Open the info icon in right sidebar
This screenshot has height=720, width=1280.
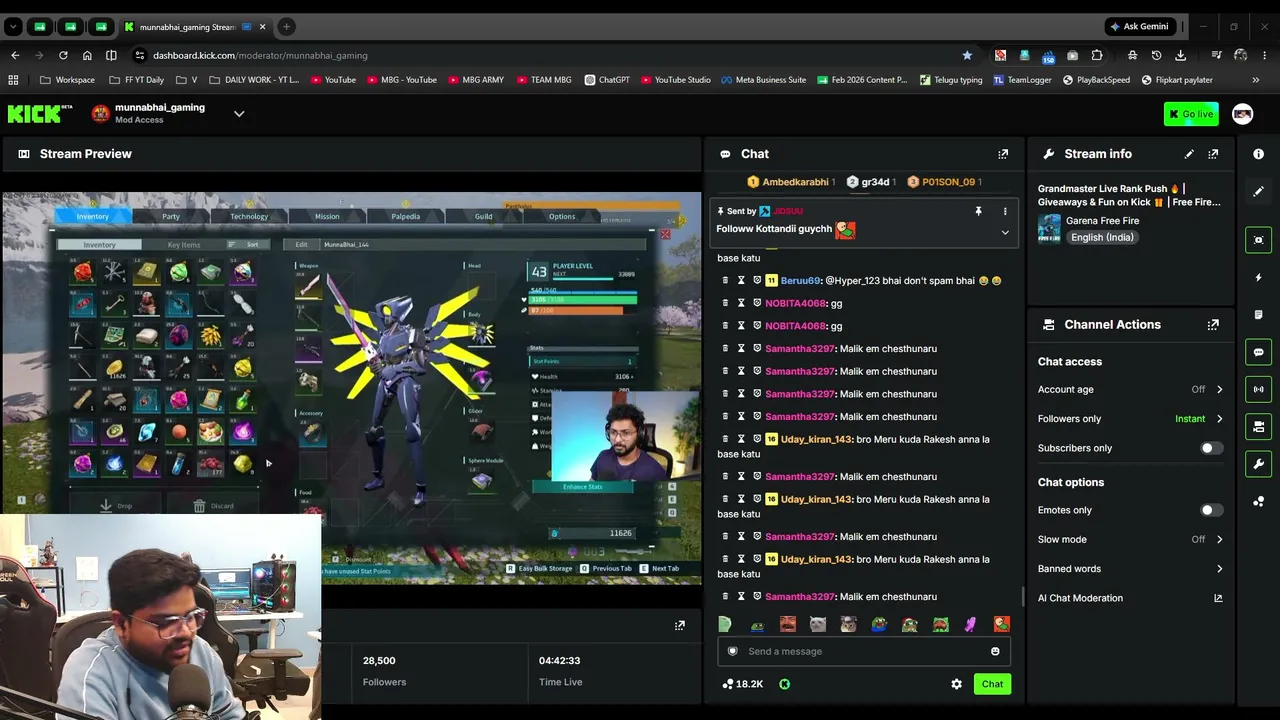click(1258, 154)
